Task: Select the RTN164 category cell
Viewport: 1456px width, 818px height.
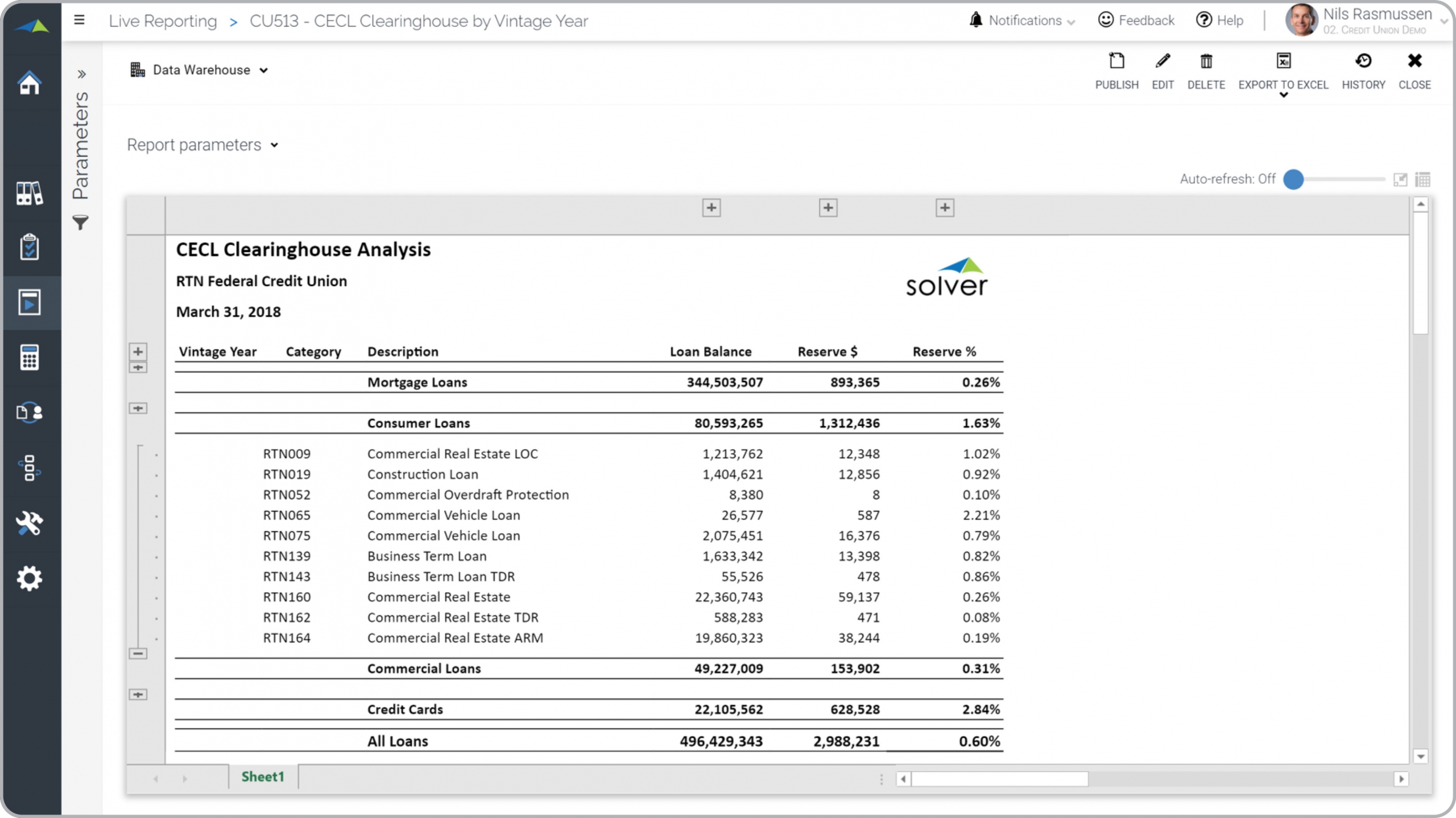Action: tap(287, 638)
